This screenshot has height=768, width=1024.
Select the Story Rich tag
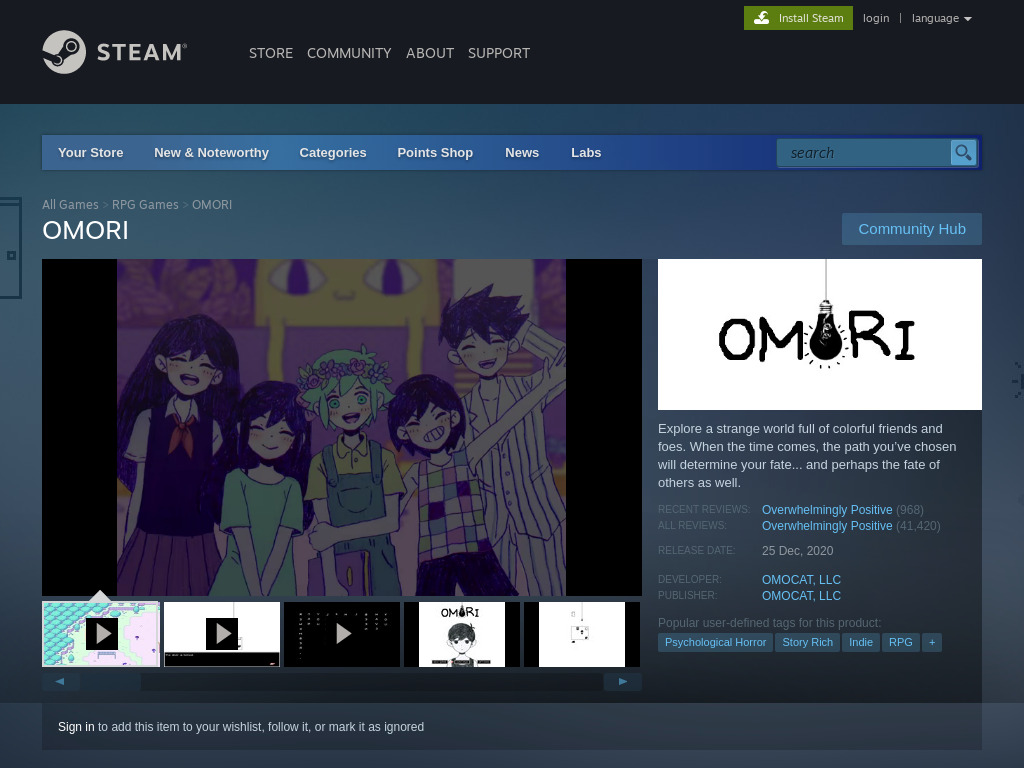pyautogui.click(x=808, y=643)
